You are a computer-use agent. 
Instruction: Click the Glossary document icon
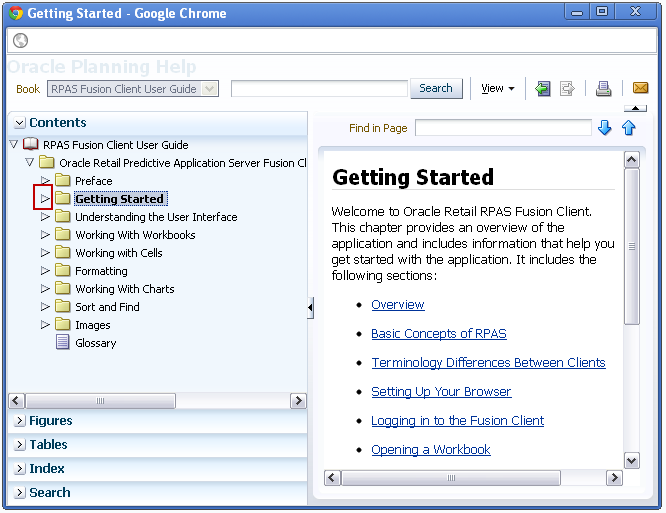pyautogui.click(x=63, y=342)
